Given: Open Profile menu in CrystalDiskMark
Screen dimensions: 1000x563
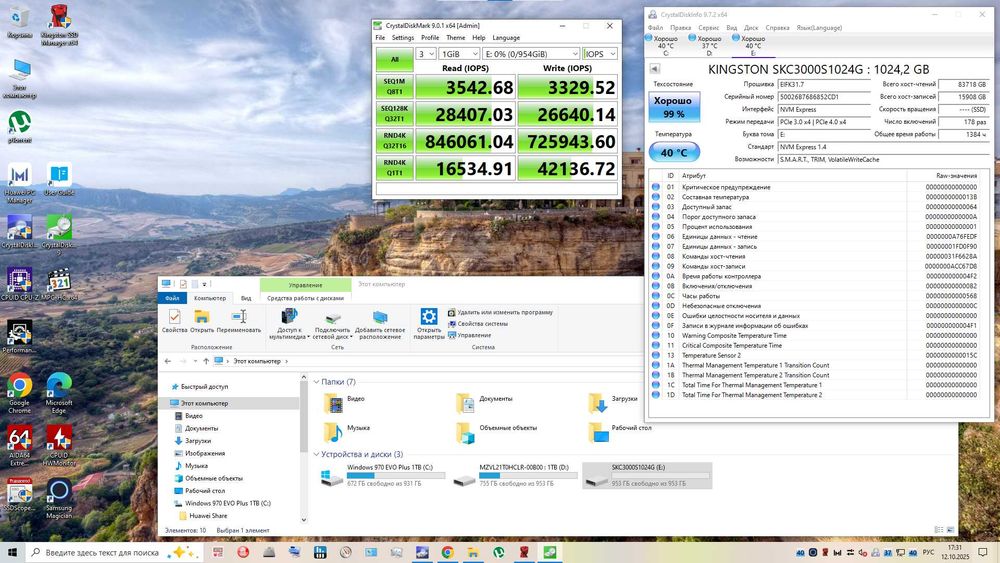Looking at the screenshot, I should click(x=430, y=38).
